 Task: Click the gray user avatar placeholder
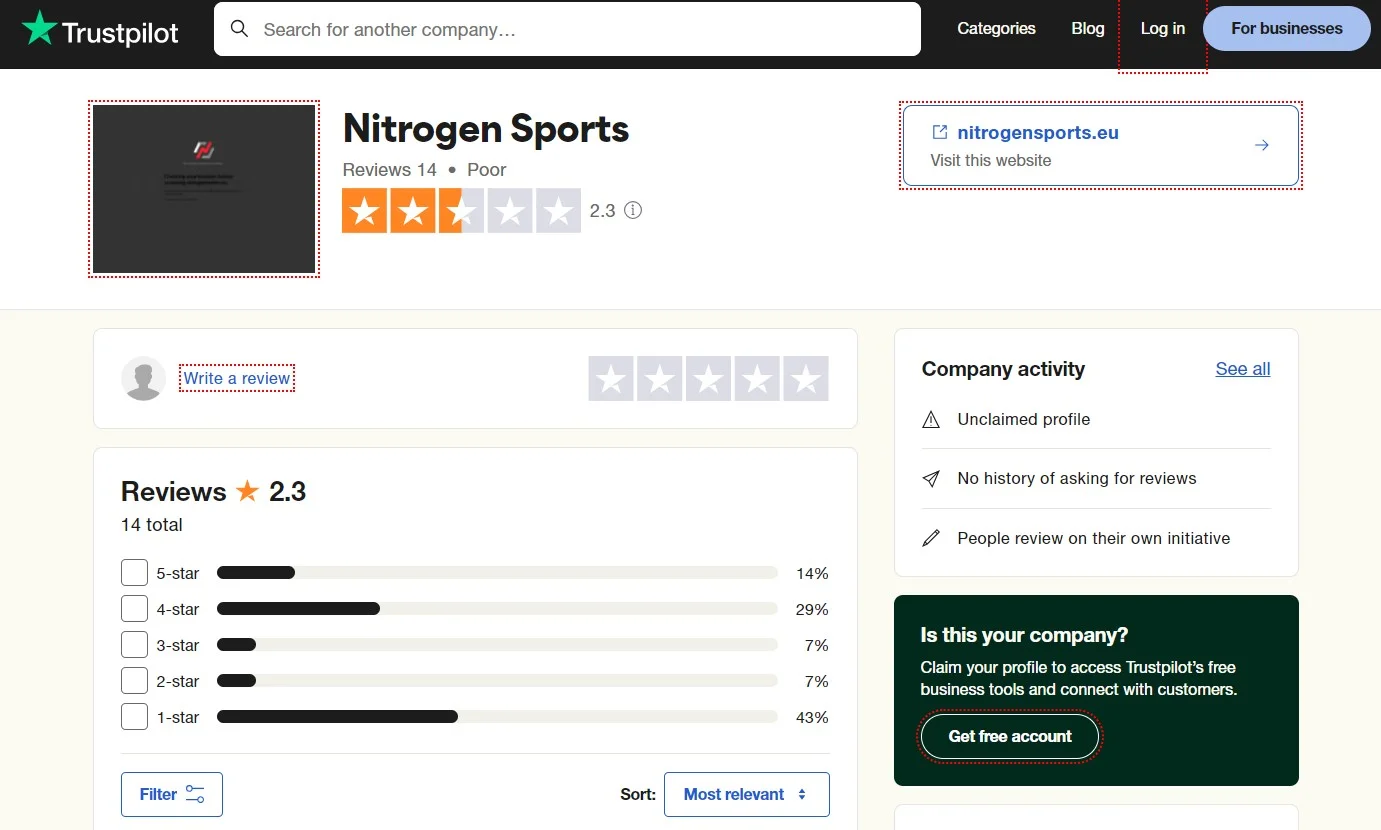click(143, 378)
